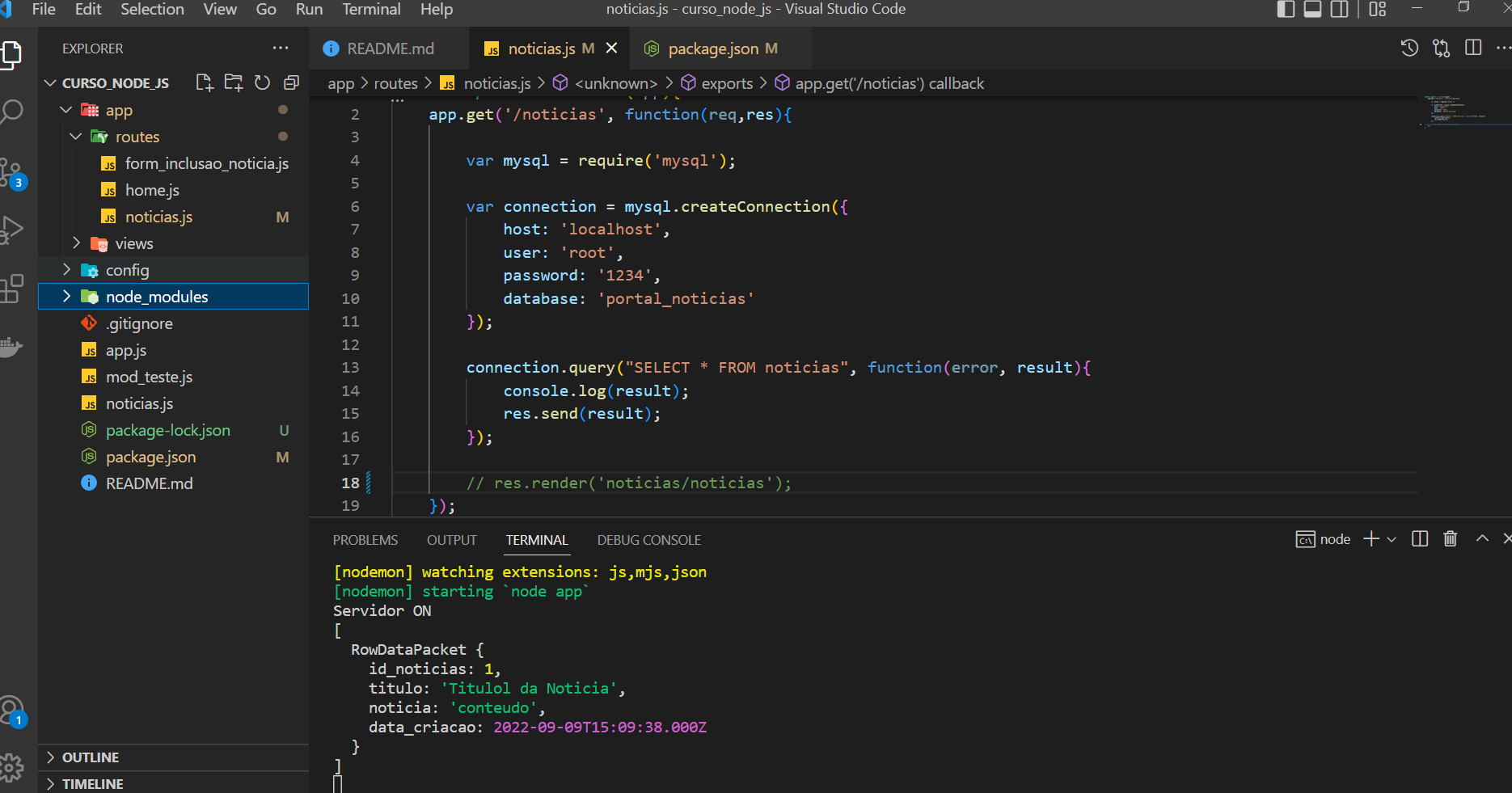
Task: Switch to the PROBLEMS panel tab
Action: click(365, 540)
